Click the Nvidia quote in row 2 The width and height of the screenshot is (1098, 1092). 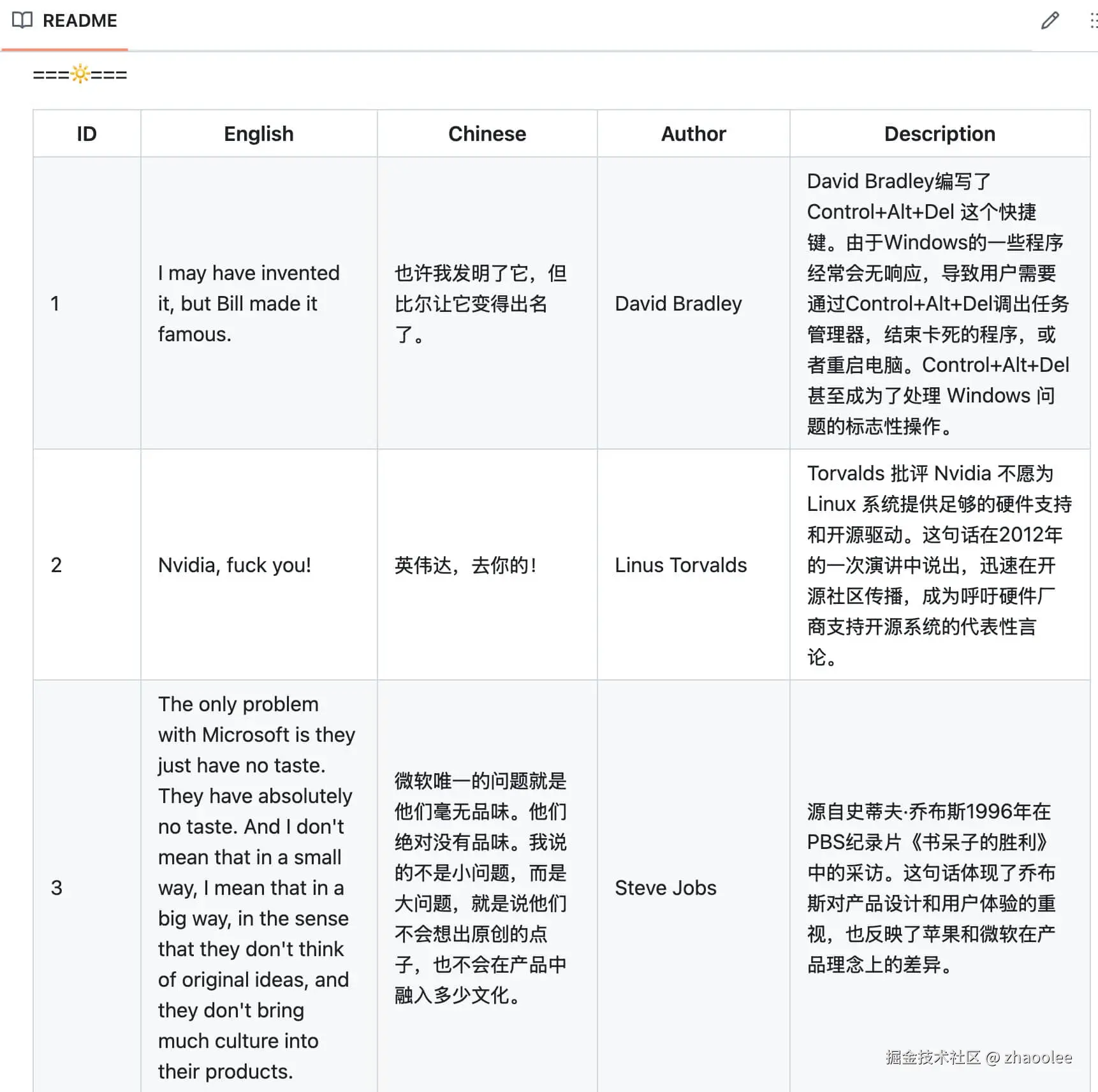tap(233, 565)
